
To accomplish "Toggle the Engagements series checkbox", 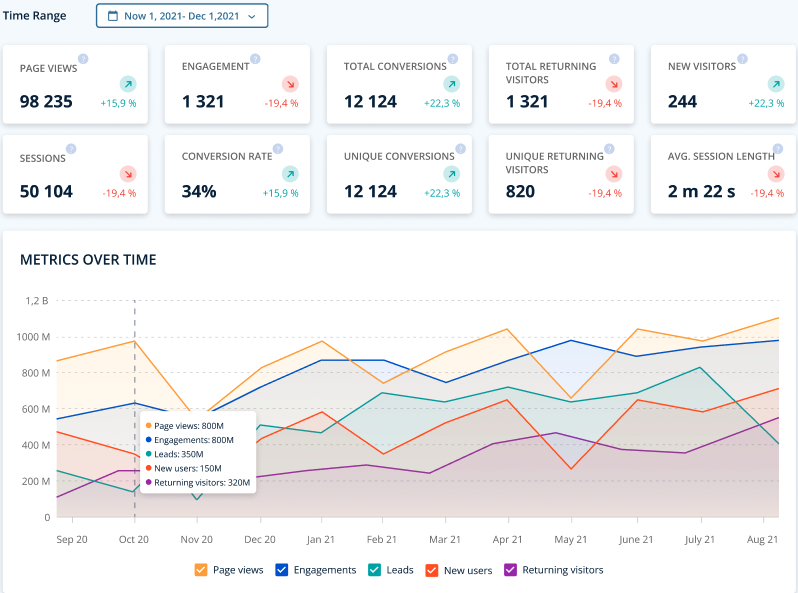I will coord(281,570).
